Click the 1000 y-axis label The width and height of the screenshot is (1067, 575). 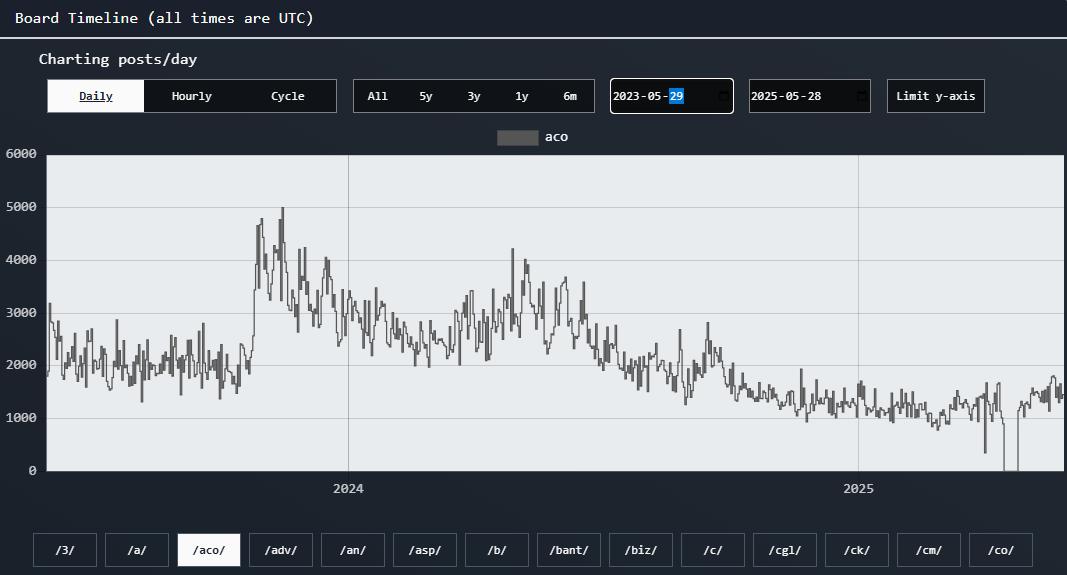pos(21,418)
